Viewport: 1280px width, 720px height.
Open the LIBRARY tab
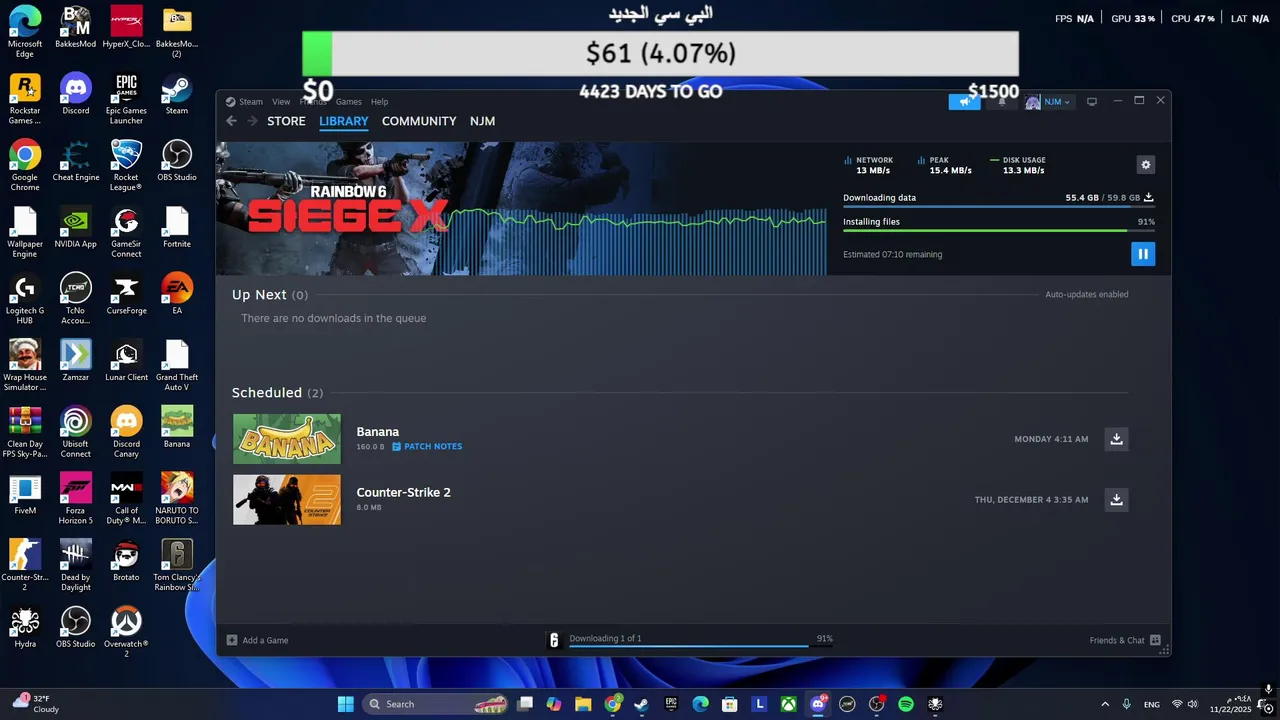coord(344,121)
